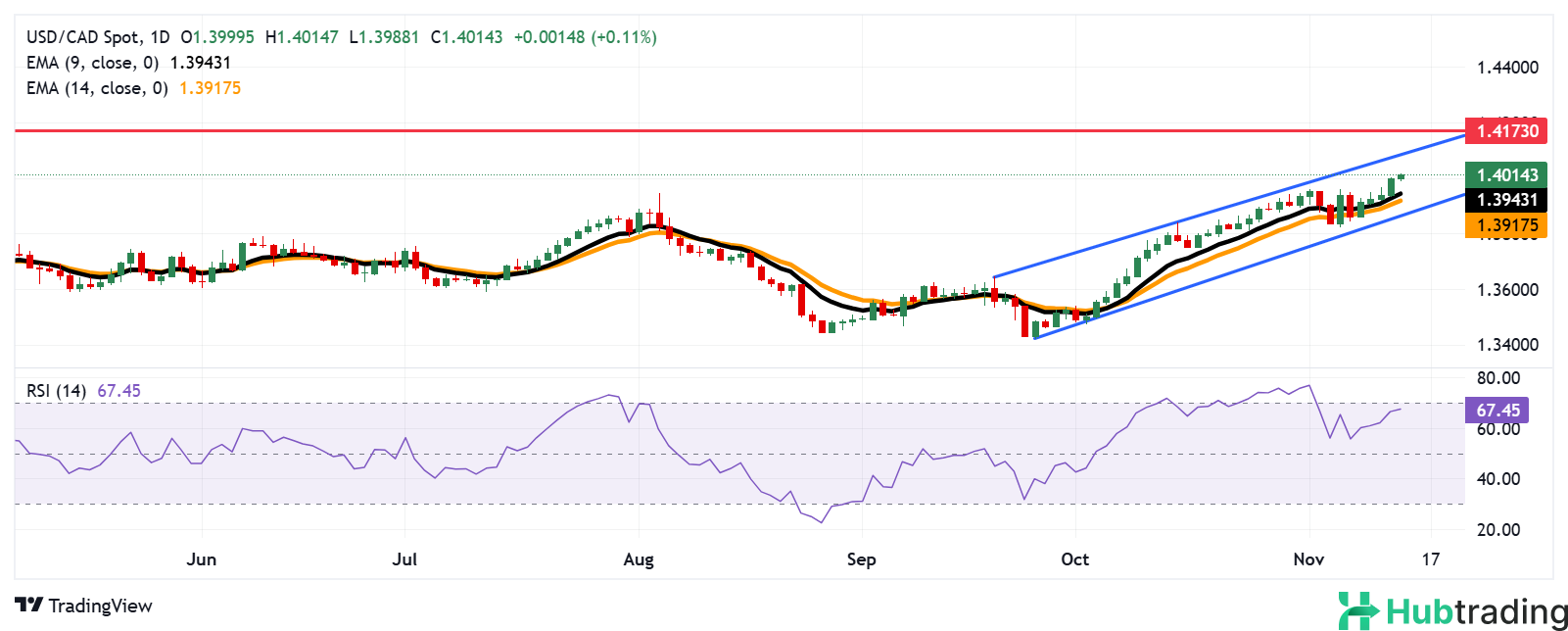Click the TradingView logo icon
The height and width of the screenshot is (631, 1568).
tap(28, 606)
